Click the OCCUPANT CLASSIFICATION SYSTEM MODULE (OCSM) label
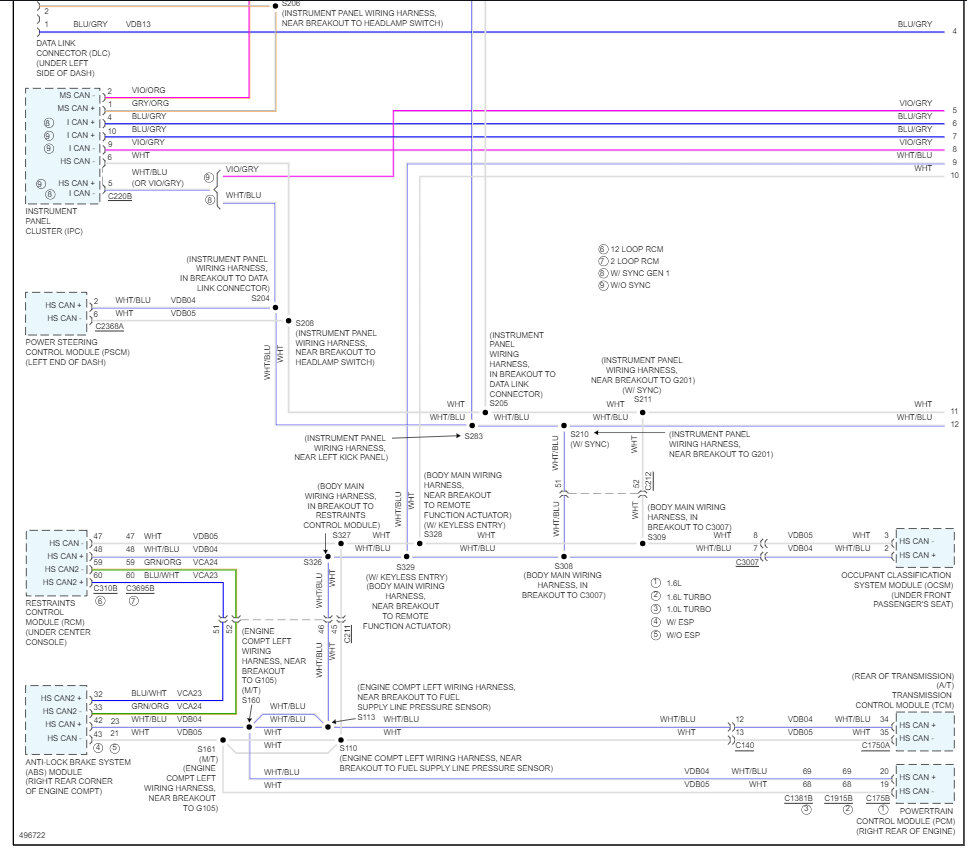967x850 pixels. tap(897, 580)
